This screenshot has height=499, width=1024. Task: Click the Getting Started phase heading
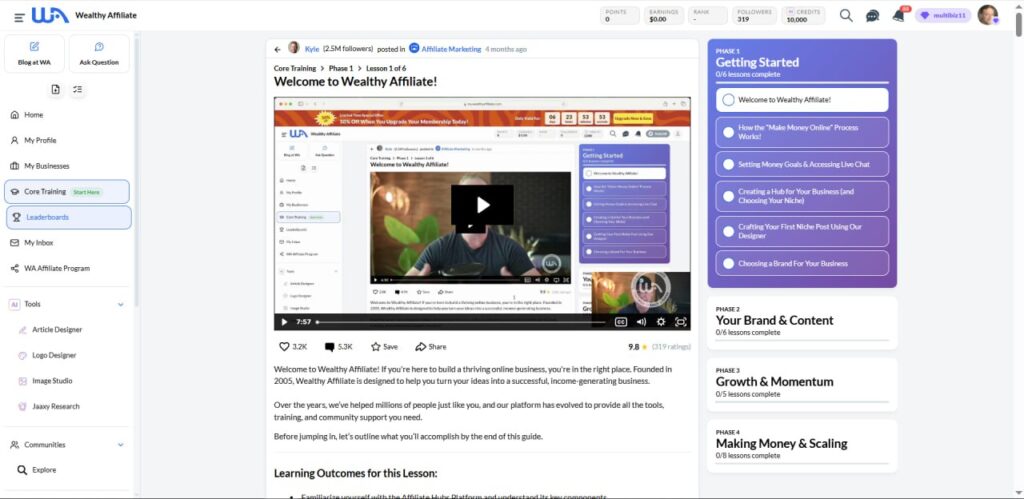[757, 63]
